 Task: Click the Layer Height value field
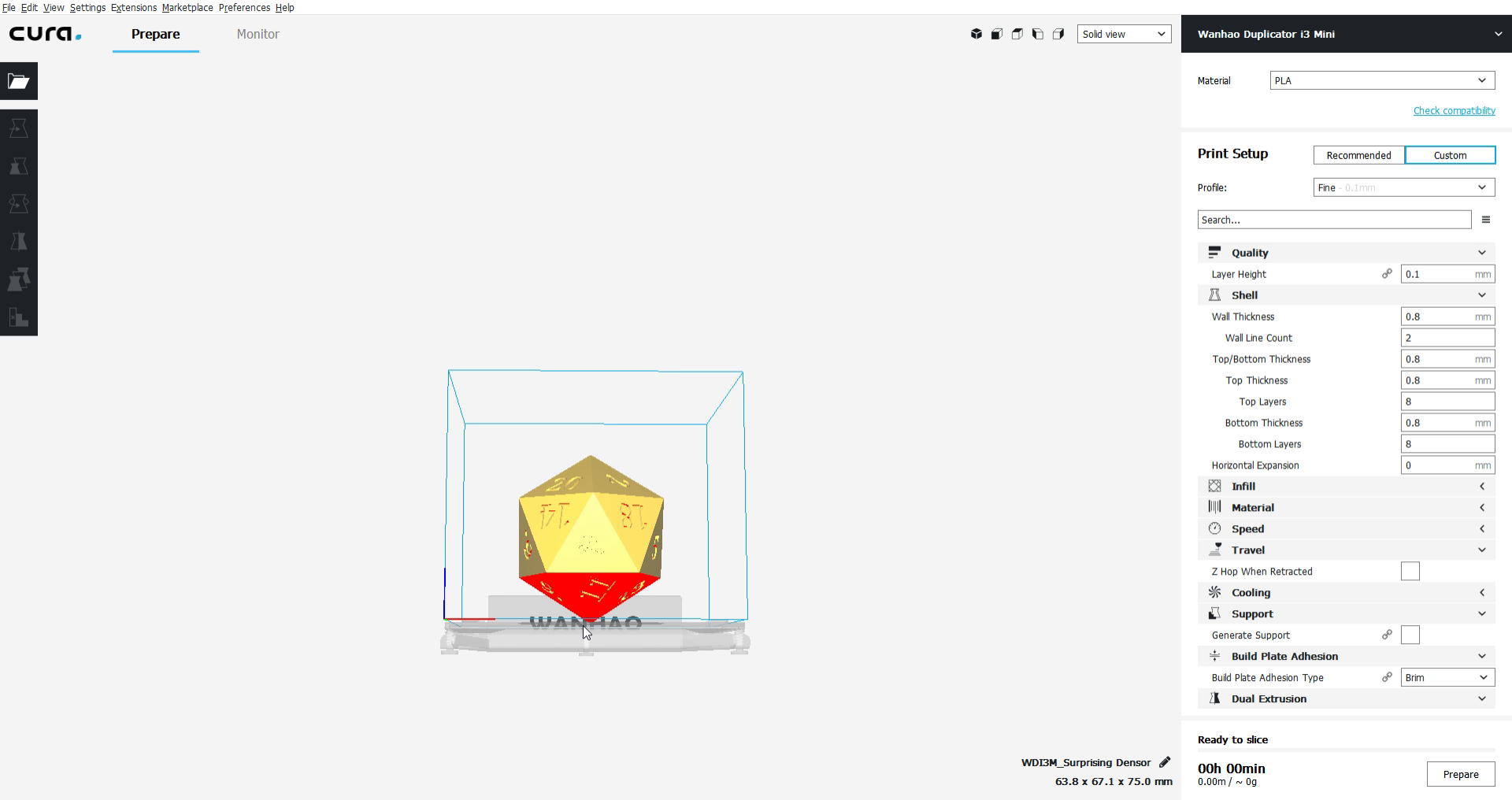pos(1447,274)
